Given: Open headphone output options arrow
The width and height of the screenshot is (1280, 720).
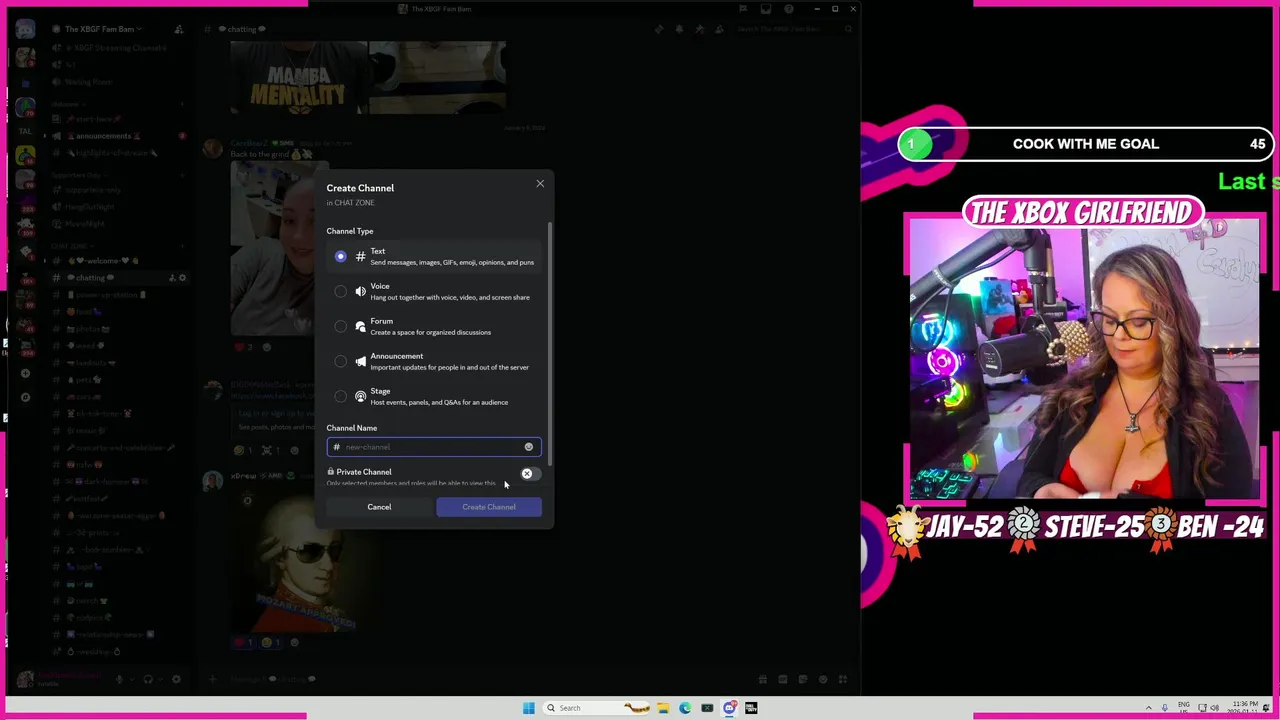Looking at the screenshot, I should 160,680.
